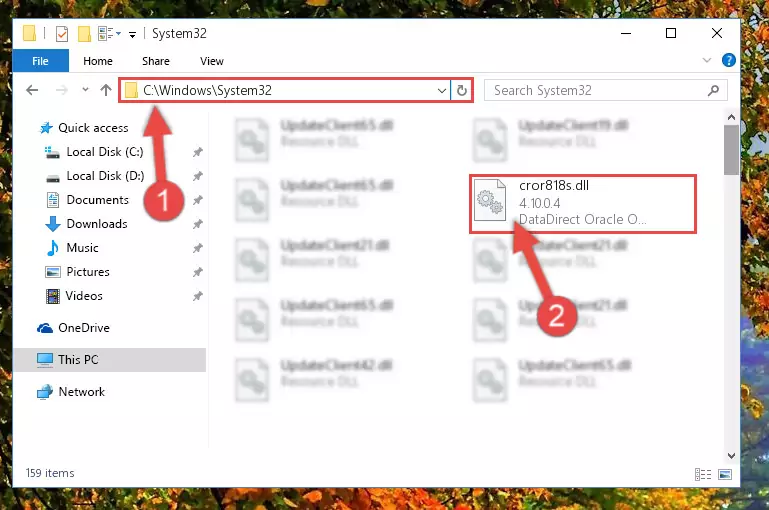Open Help with the question mark icon

tap(728, 60)
